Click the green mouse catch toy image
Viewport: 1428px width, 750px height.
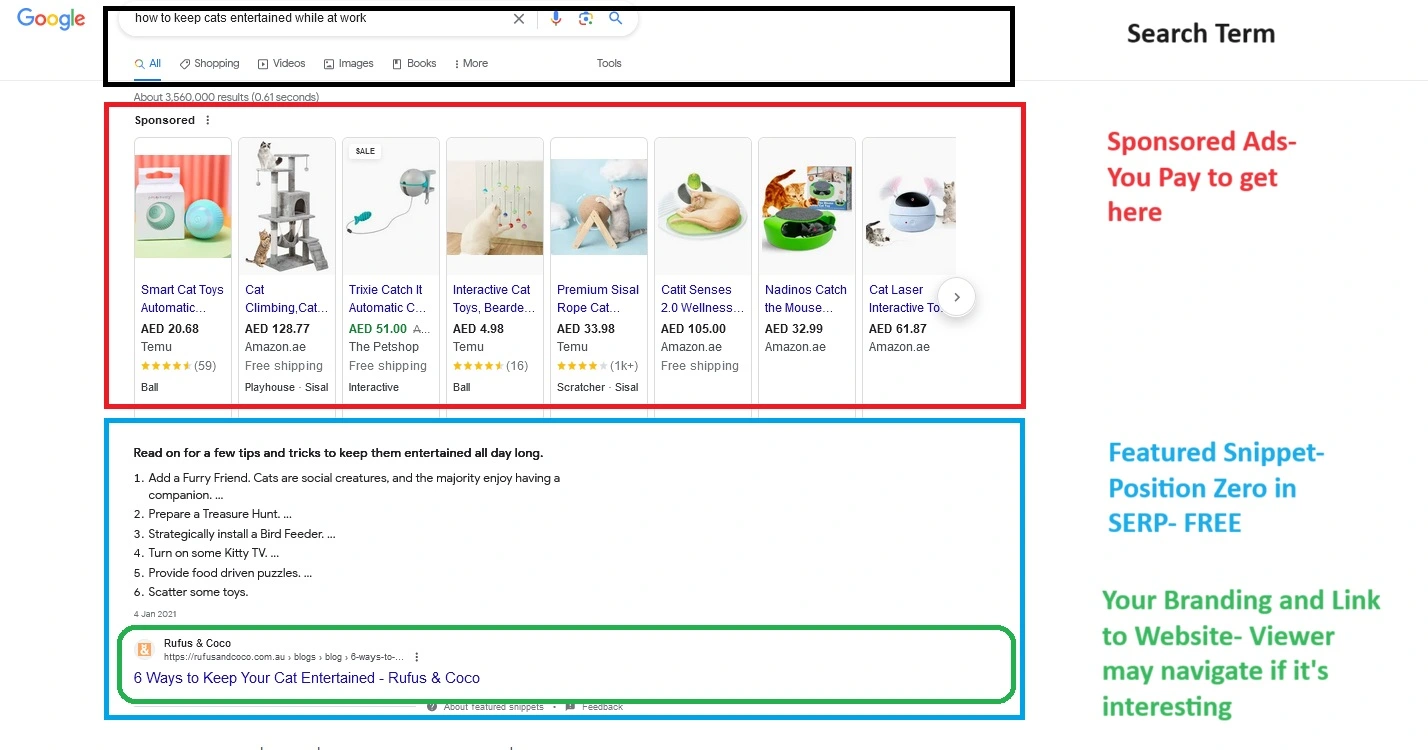click(x=807, y=206)
